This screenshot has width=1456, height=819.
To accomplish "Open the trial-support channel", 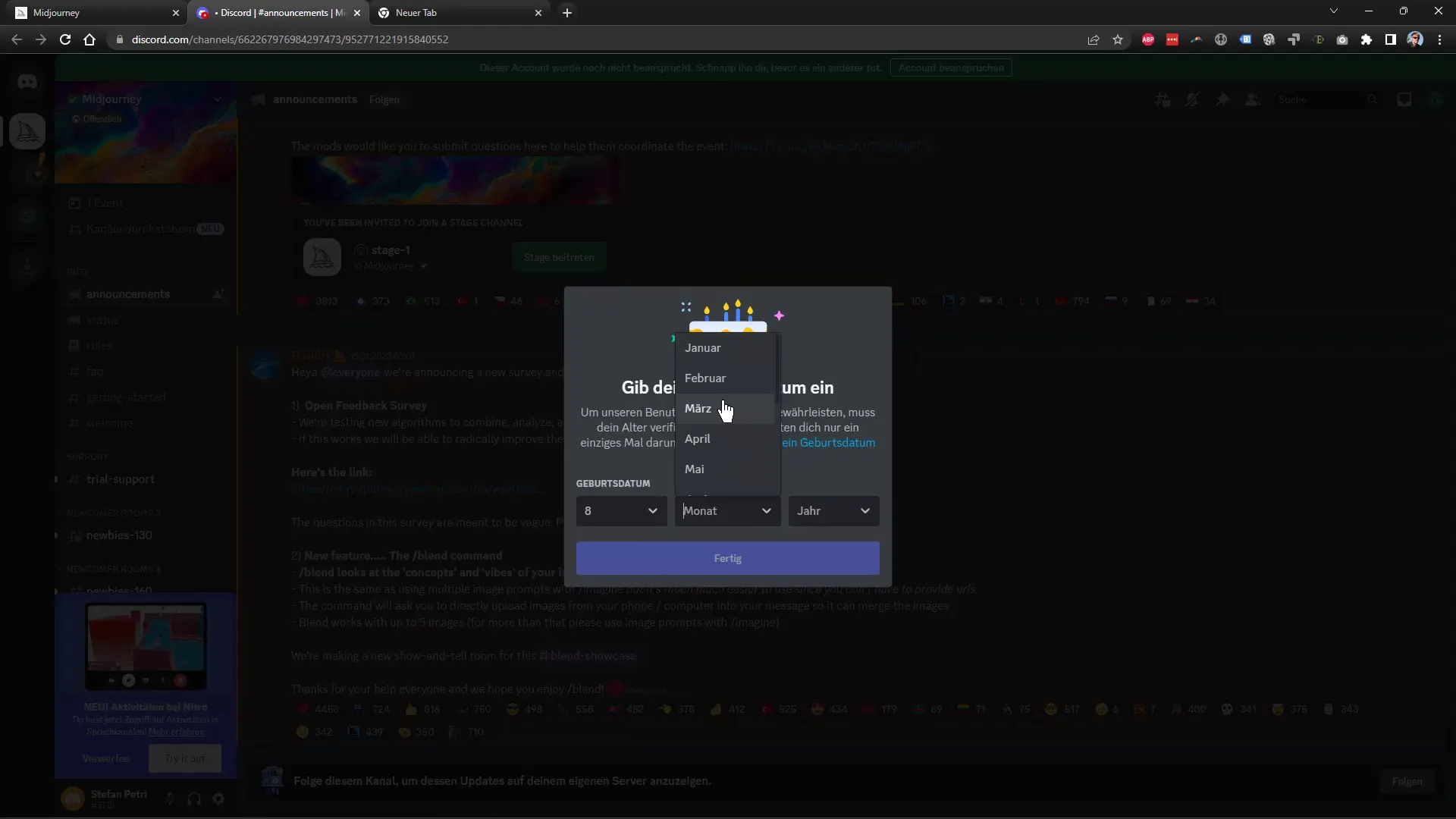I will click(146, 479).
